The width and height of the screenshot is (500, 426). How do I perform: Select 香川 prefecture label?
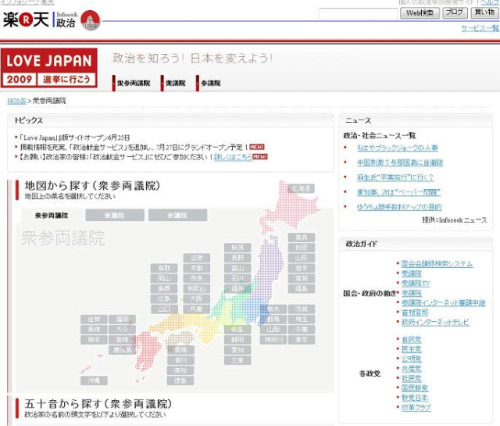click(x=180, y=360)
